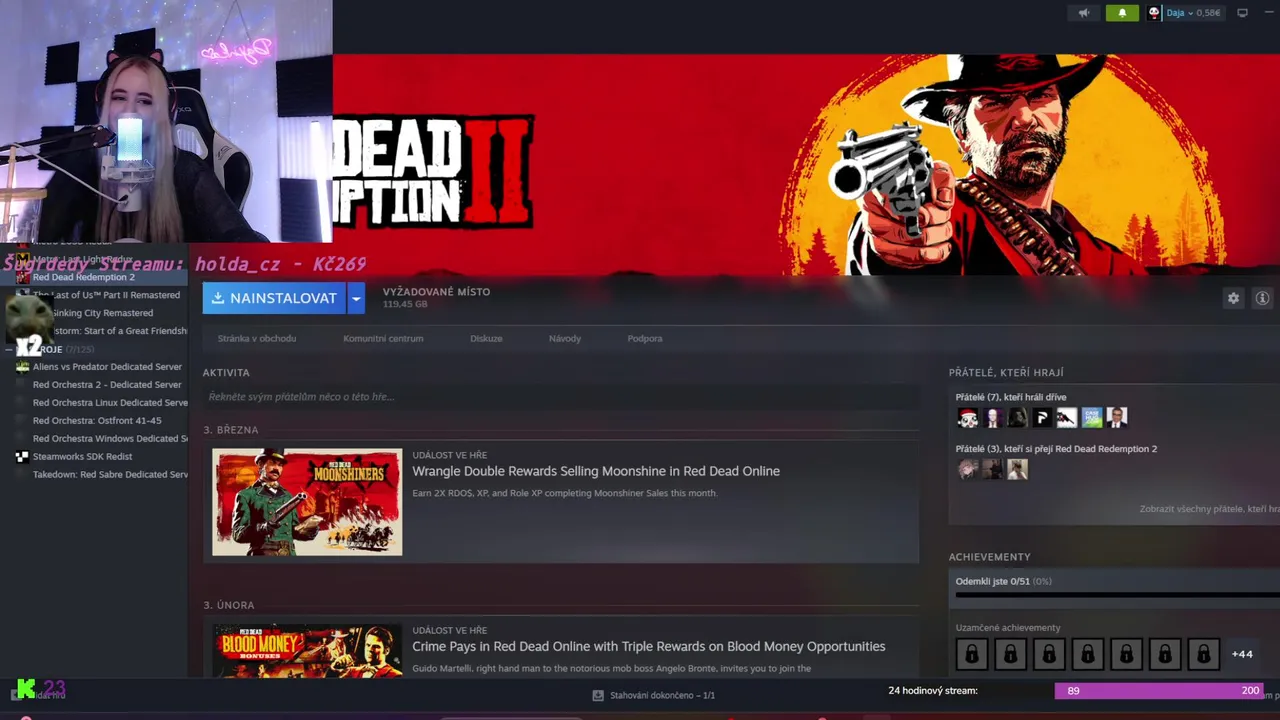Select 'Red Dead Redemption 2' in library list
This screenshot has width=1280, height=720.
click(x=84, y=277)
